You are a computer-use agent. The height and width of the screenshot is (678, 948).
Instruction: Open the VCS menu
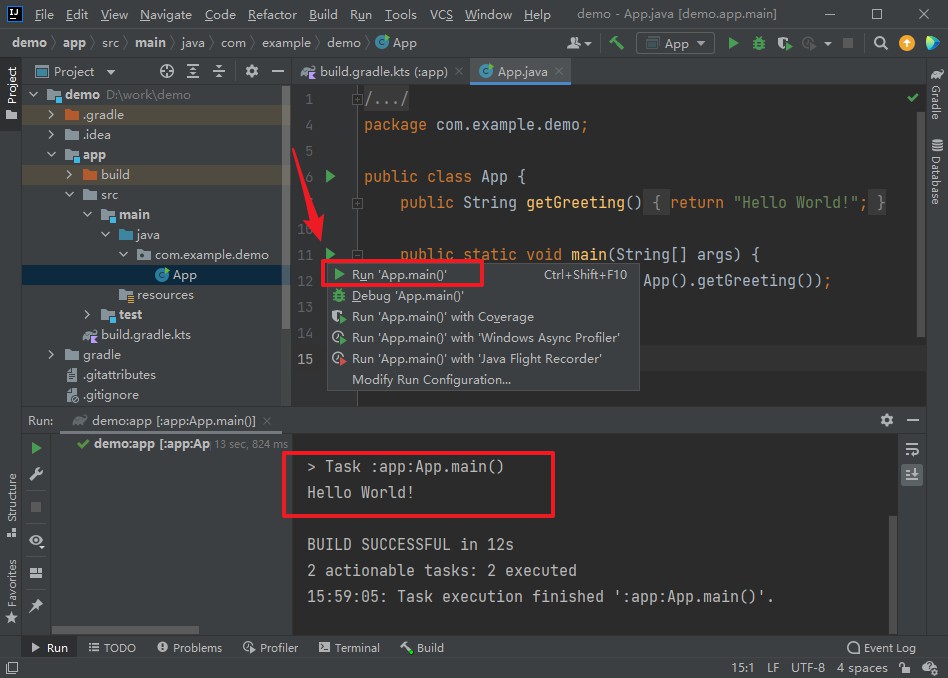tap(441, 15)
